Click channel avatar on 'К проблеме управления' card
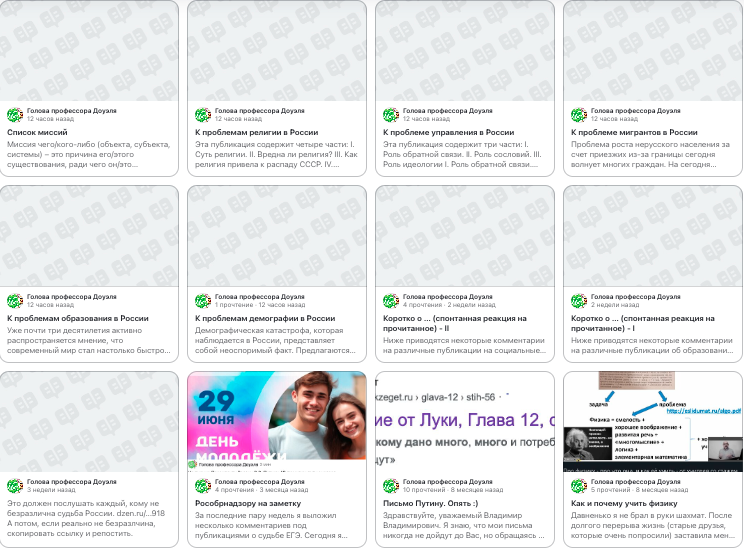744x550 pixels. click(x=391, y=114)
